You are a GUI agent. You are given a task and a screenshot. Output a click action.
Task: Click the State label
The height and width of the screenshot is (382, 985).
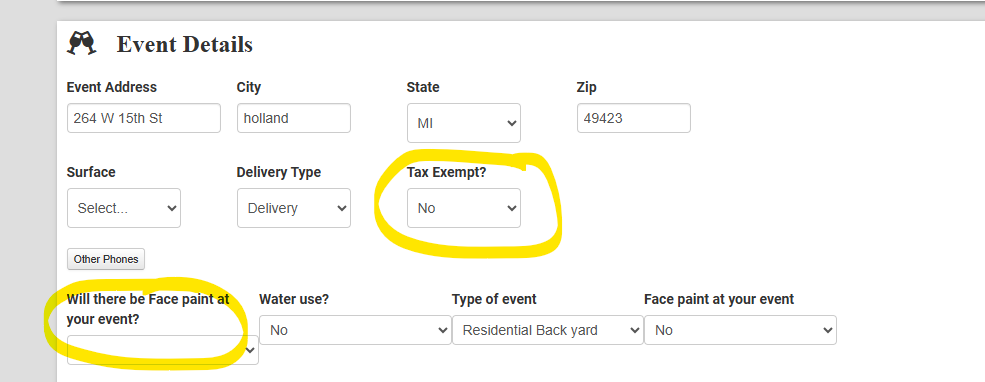pos(423,87)
